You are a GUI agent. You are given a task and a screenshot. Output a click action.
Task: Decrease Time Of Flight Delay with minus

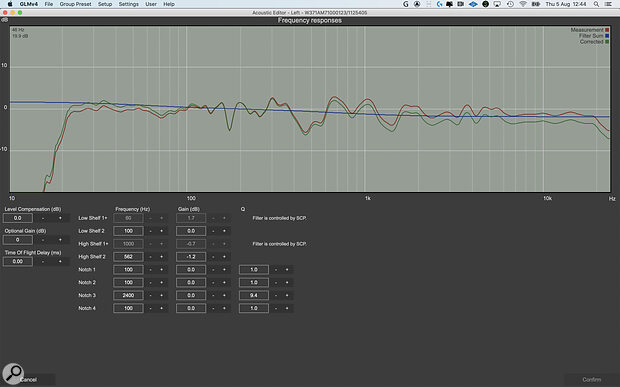43,261
